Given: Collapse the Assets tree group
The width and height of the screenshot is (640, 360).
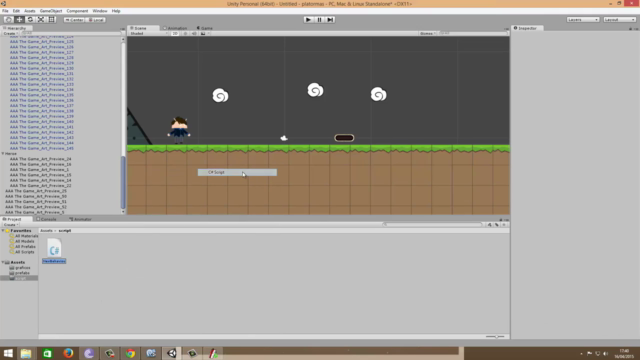Looking at the screenshot, I should click(3, 262).
